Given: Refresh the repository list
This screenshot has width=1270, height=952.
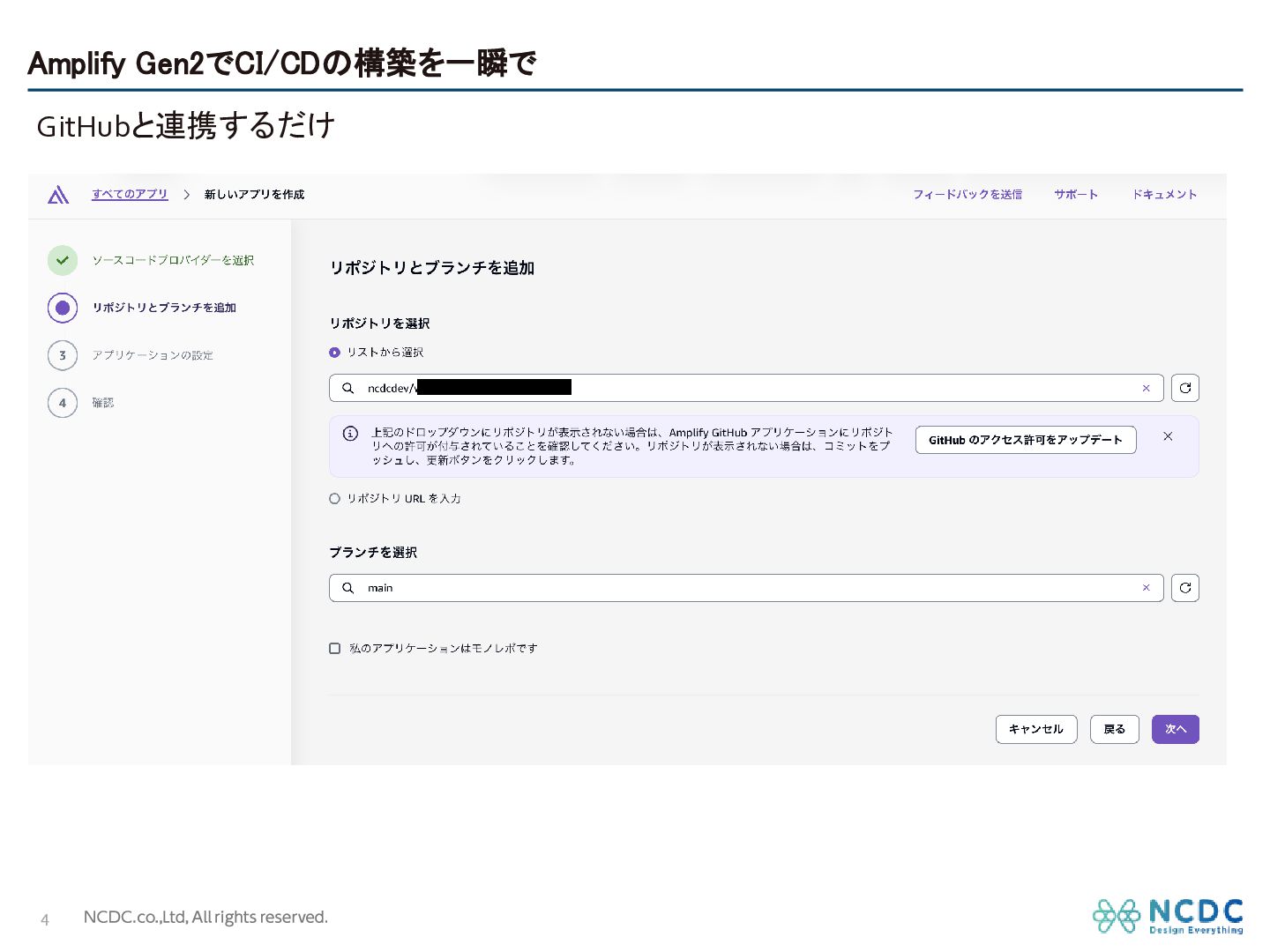Looking at the screenshot, I should tap(1185, 388).
